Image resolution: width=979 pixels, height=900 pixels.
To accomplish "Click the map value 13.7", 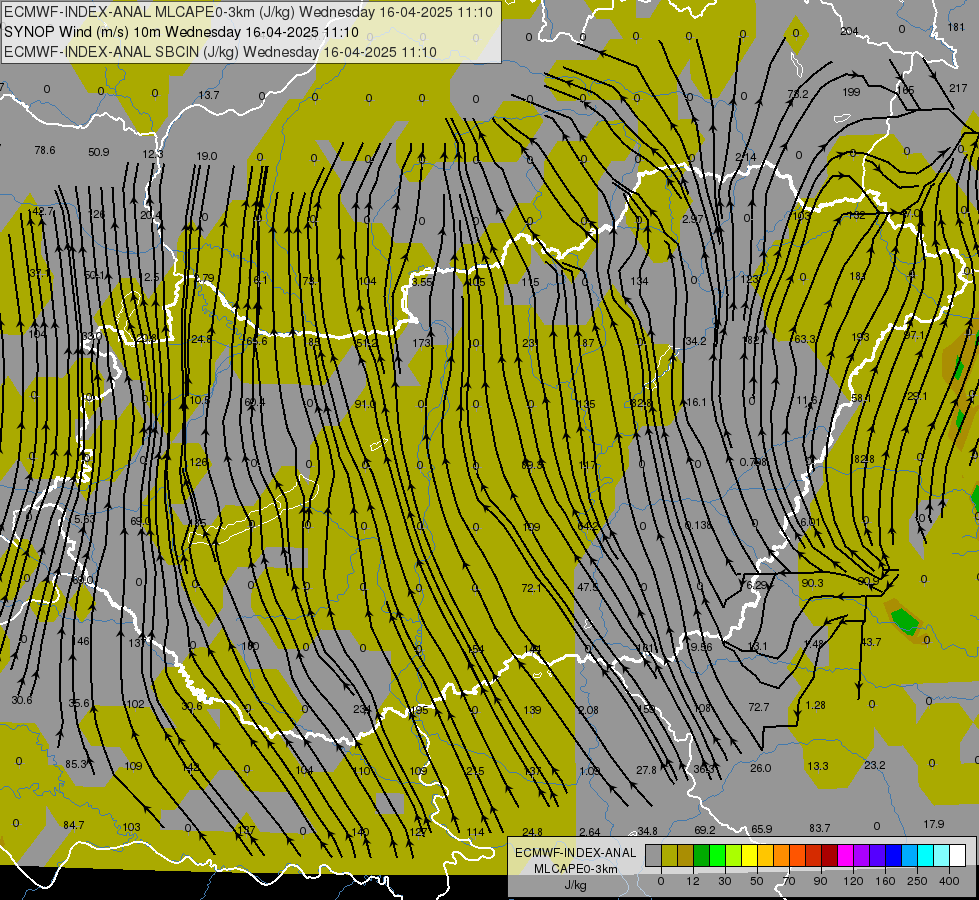I will 209,95.
